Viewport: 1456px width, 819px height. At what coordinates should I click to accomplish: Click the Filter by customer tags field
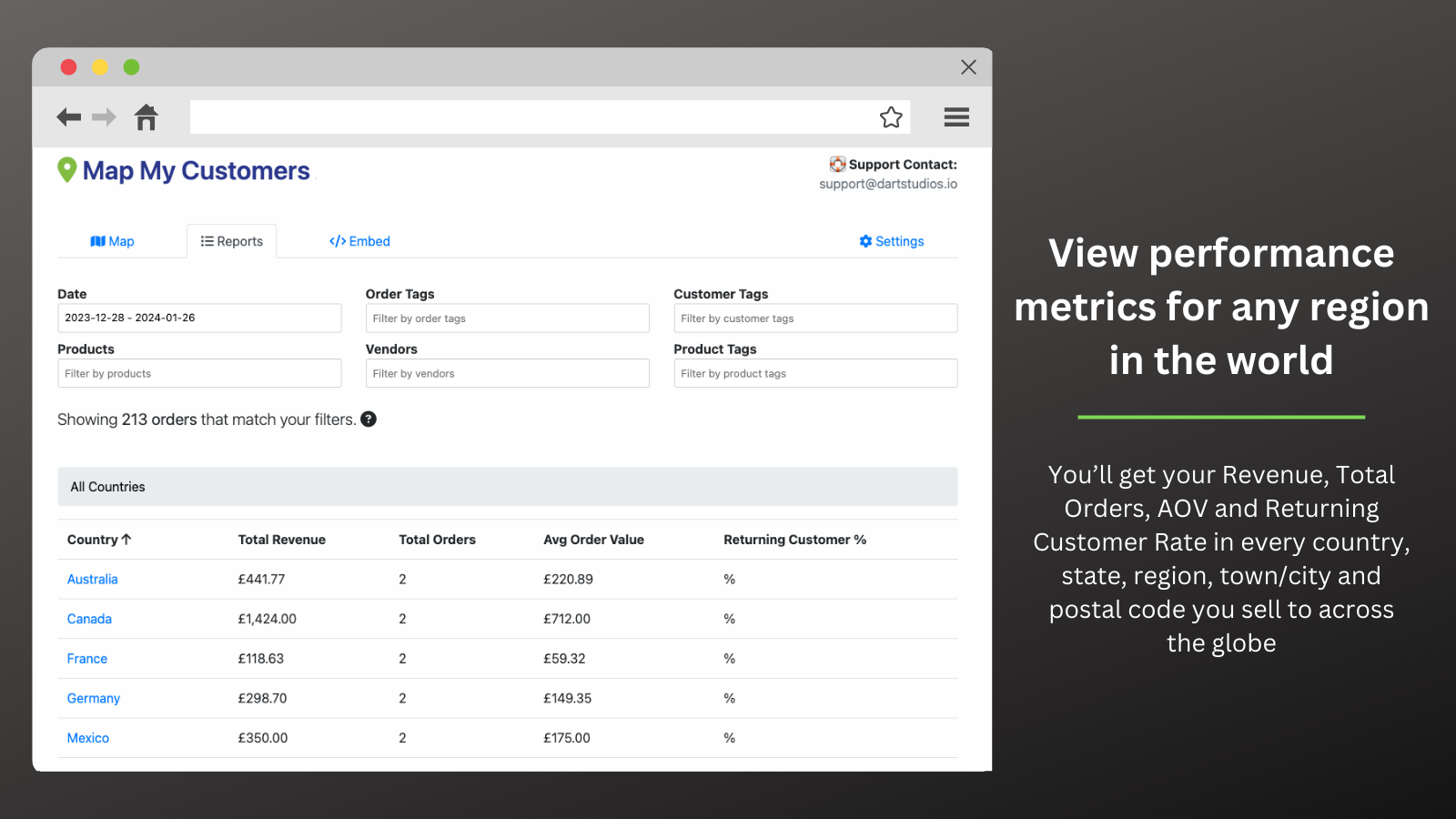815,318
